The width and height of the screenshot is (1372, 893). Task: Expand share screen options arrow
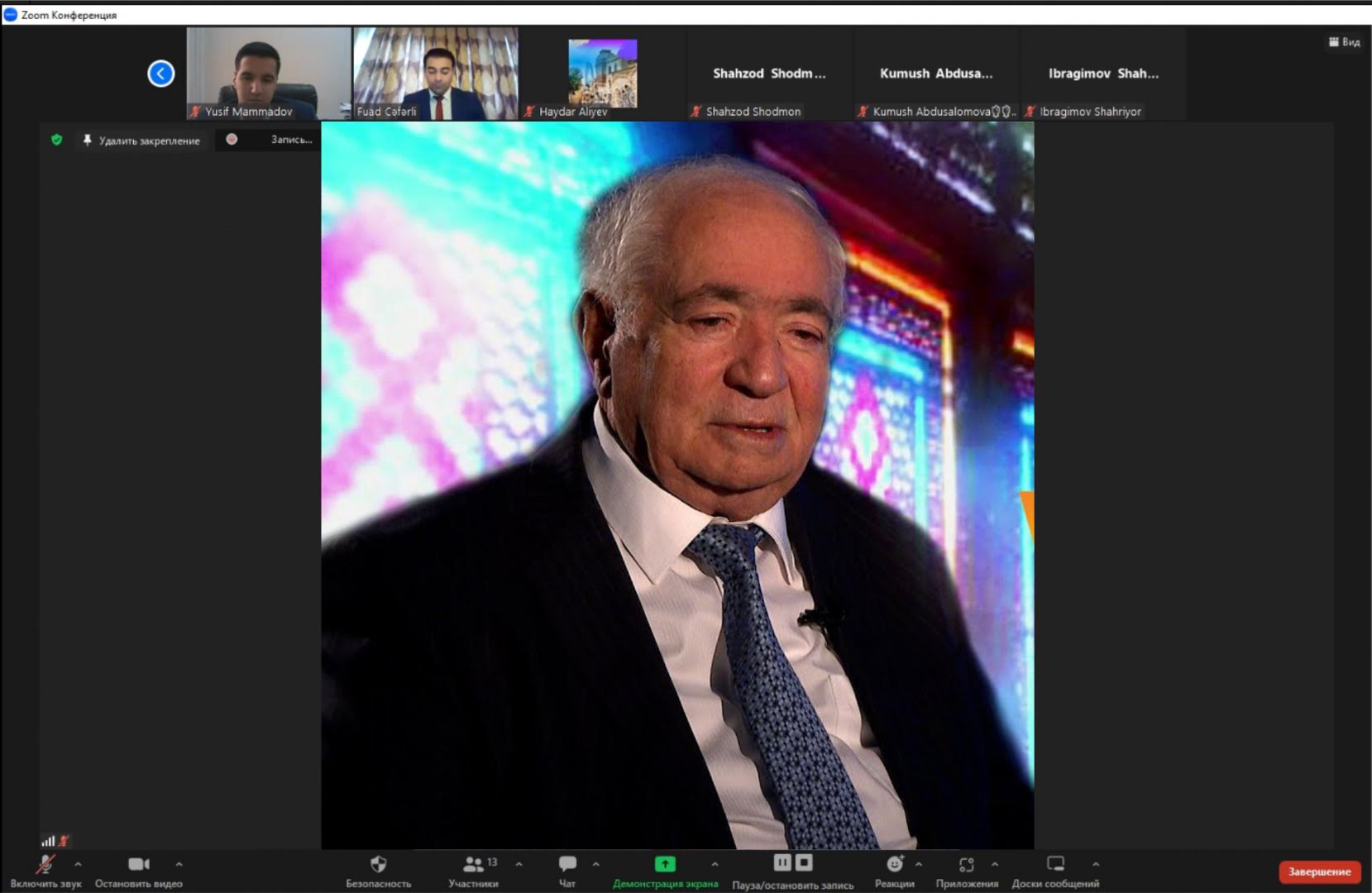715,864
